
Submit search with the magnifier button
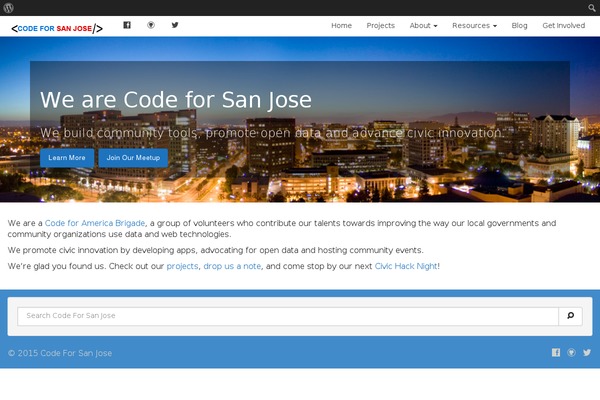pos(571,316)
